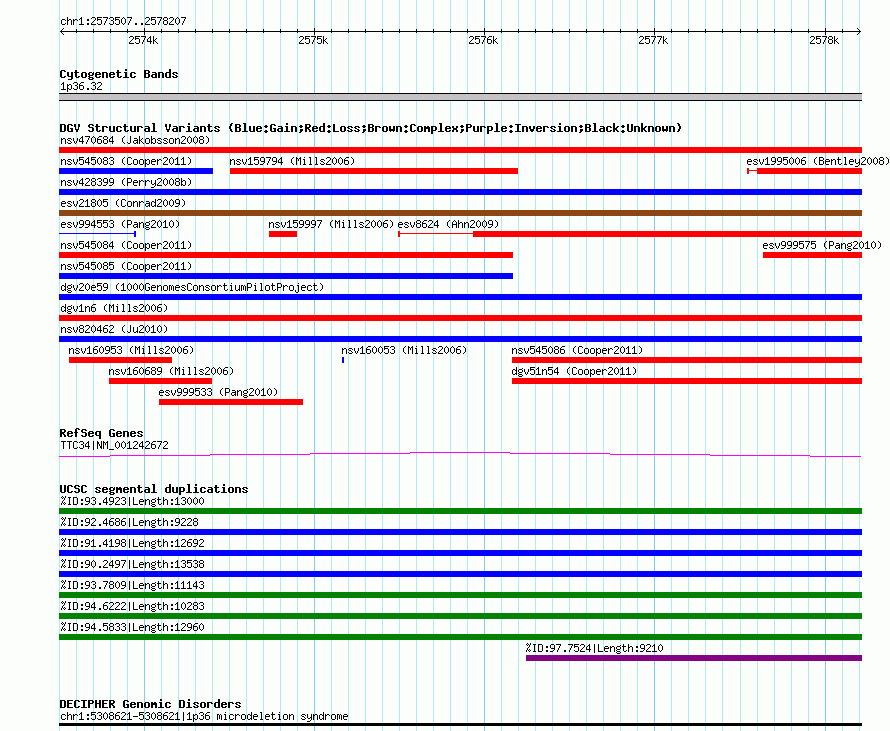The height and width of the screenshot is (731, 890).
Task: Select the %ID:94.5833 Length:12960 duplication label
Action: (132, 627)
